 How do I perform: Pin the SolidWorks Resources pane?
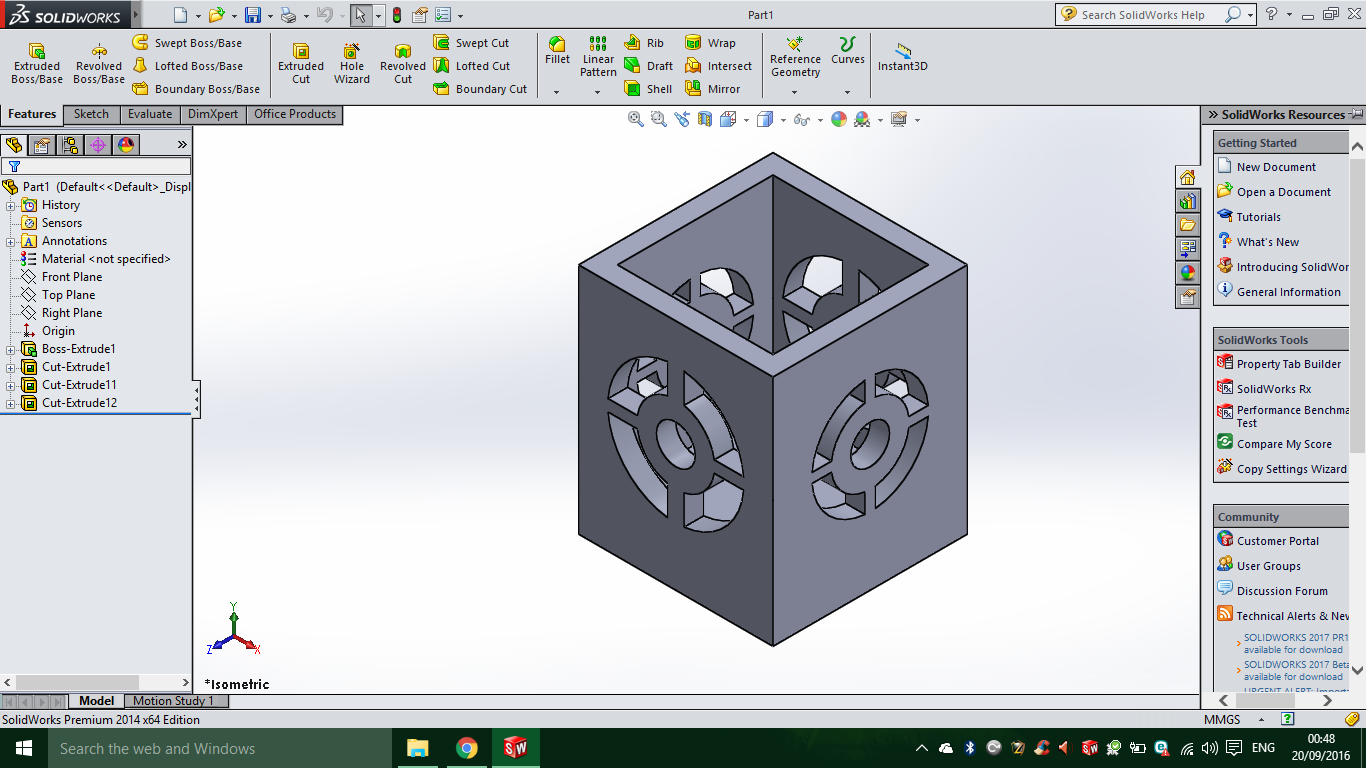coord(1356,114)
